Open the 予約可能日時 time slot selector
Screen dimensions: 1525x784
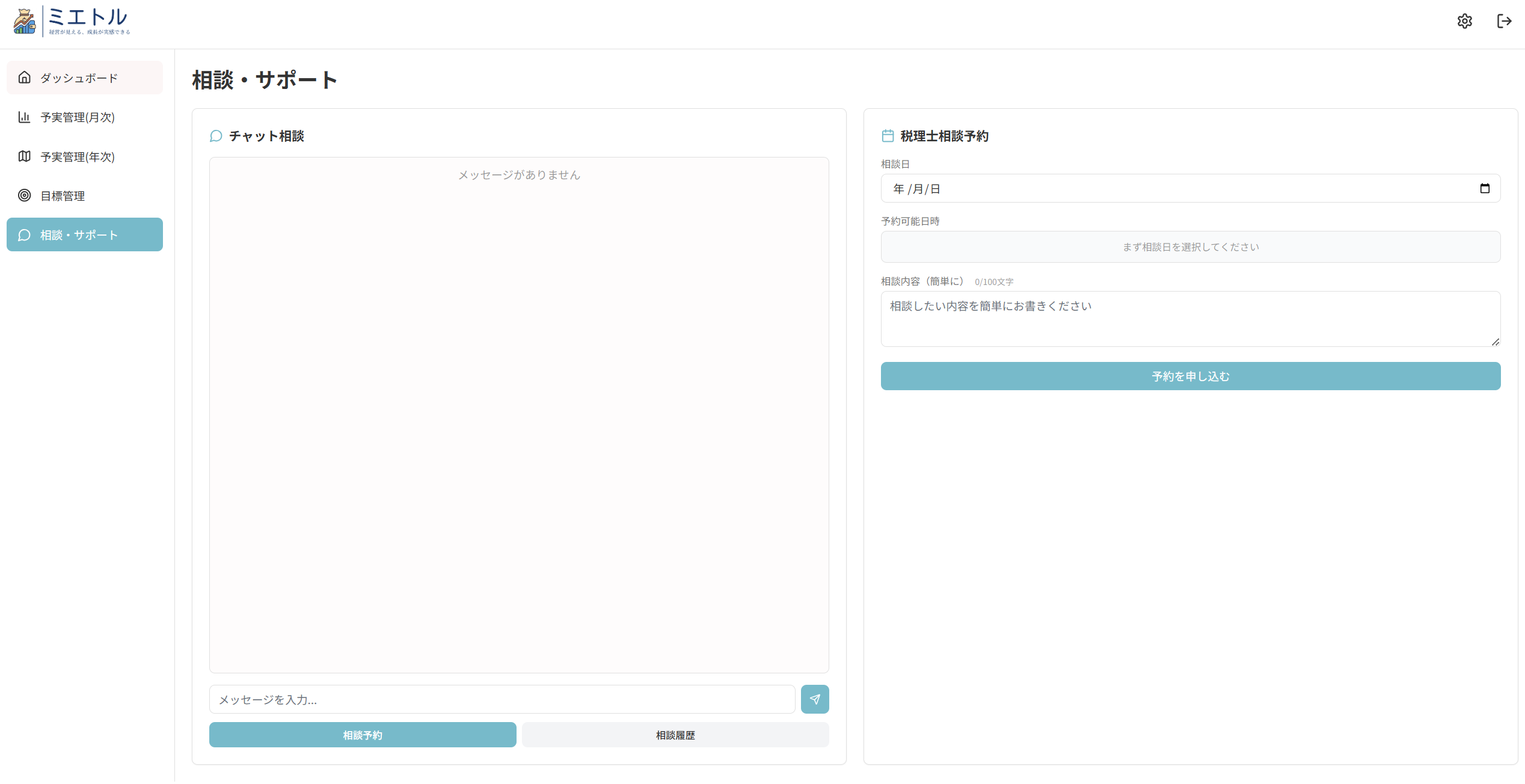click(x=1191, y=247)
